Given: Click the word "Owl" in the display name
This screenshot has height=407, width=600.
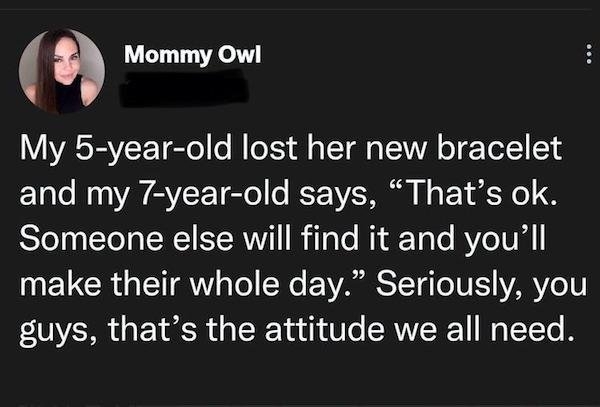Looking at the screenshot, I should pos(243,55).
